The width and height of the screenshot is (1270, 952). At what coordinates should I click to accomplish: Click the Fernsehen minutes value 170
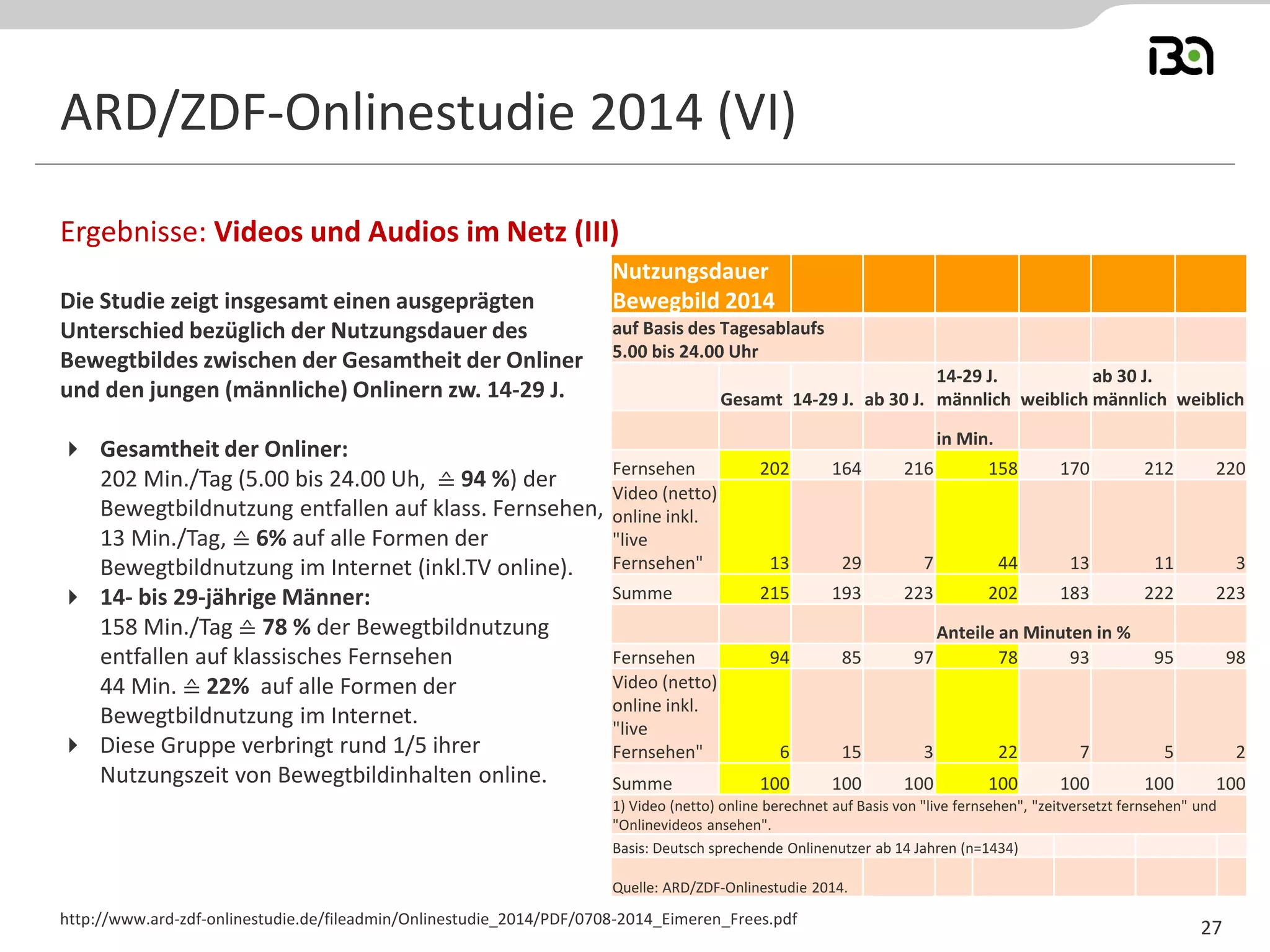pyautogui.click(x=1075, y=468)
